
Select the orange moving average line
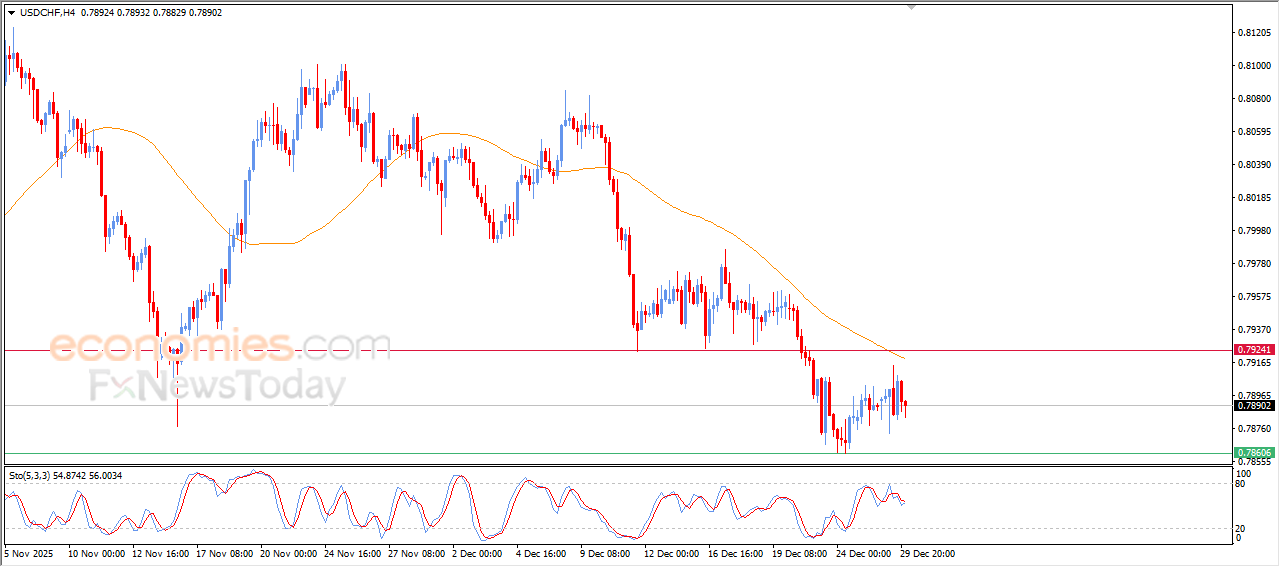pyautogui.click(x=700, y=216)
